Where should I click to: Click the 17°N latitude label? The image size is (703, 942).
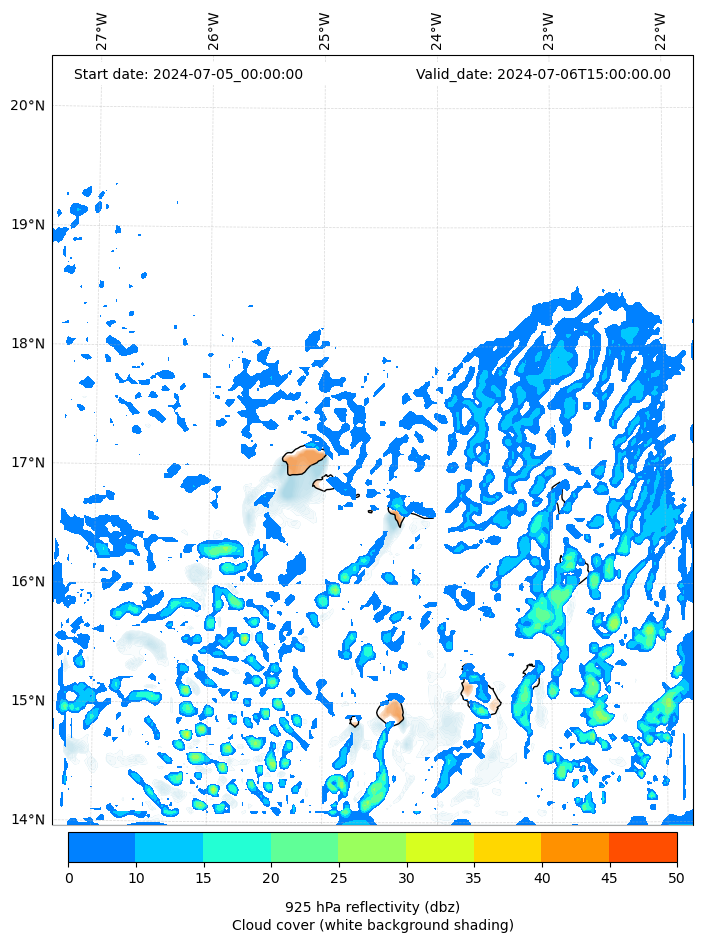[x=28, y=463]
